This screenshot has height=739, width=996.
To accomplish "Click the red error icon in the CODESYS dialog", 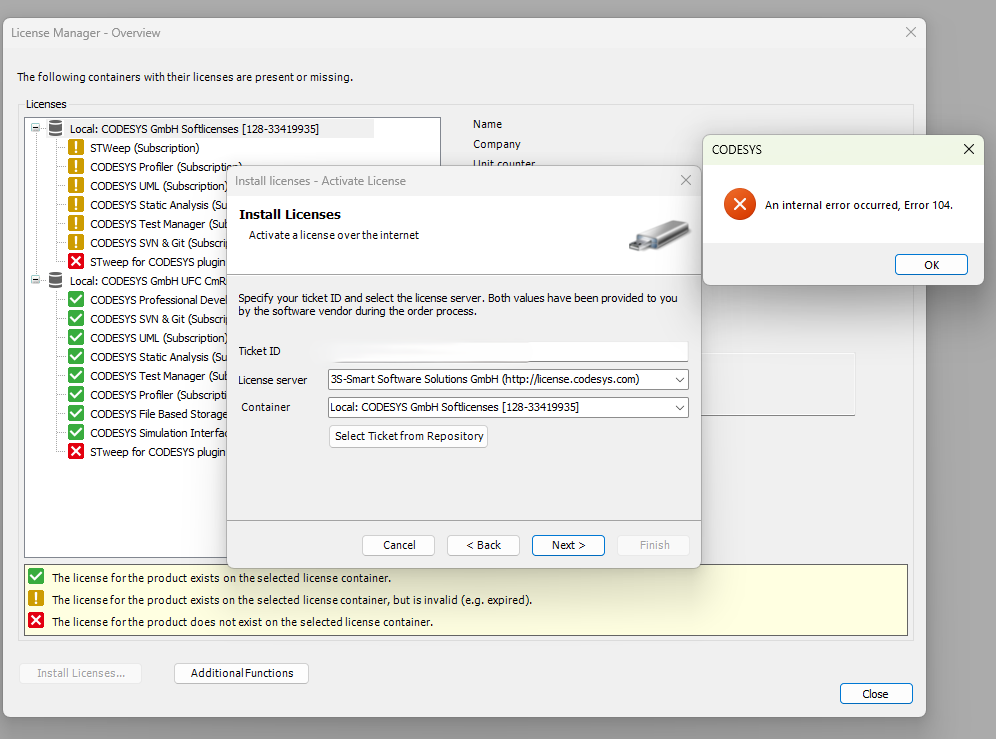I will pyautogui.click(x=740, y=204).
